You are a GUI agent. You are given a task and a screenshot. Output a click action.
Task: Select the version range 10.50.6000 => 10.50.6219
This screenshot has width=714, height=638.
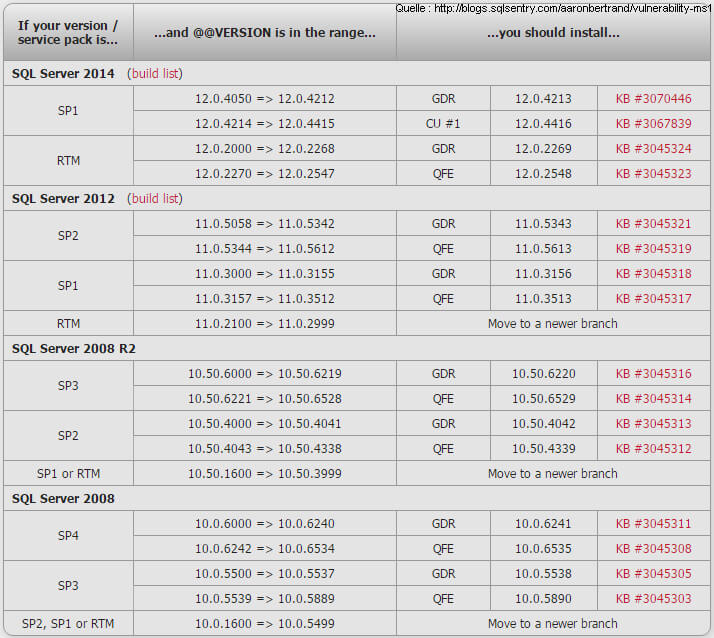click(x=265, y=374)
